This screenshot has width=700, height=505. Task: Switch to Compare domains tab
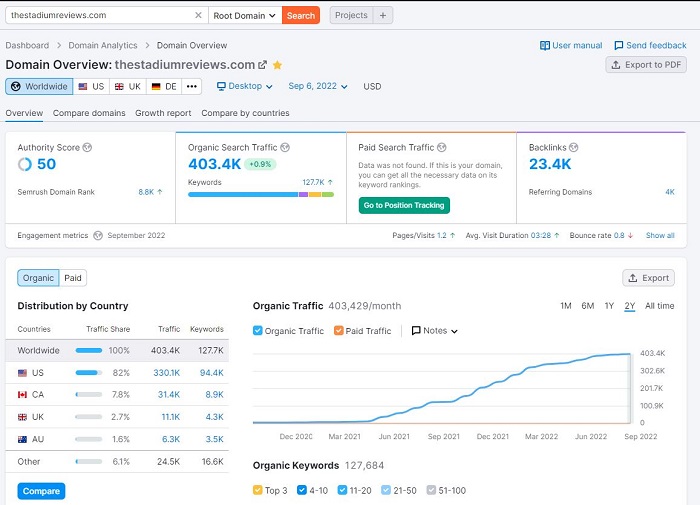coord(89,113)
